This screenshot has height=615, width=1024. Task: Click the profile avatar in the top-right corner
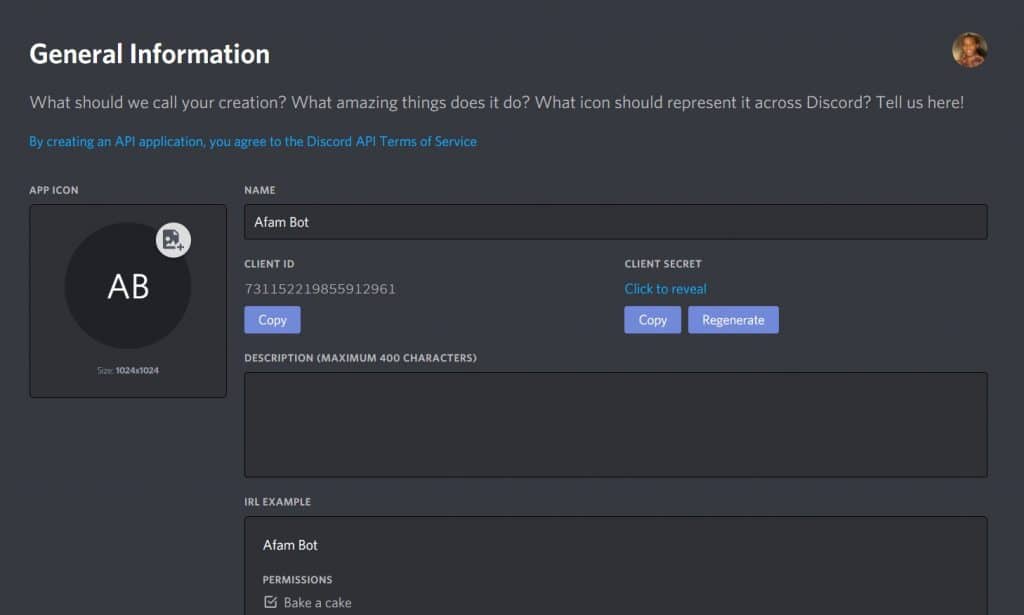[x=968, y=51]
